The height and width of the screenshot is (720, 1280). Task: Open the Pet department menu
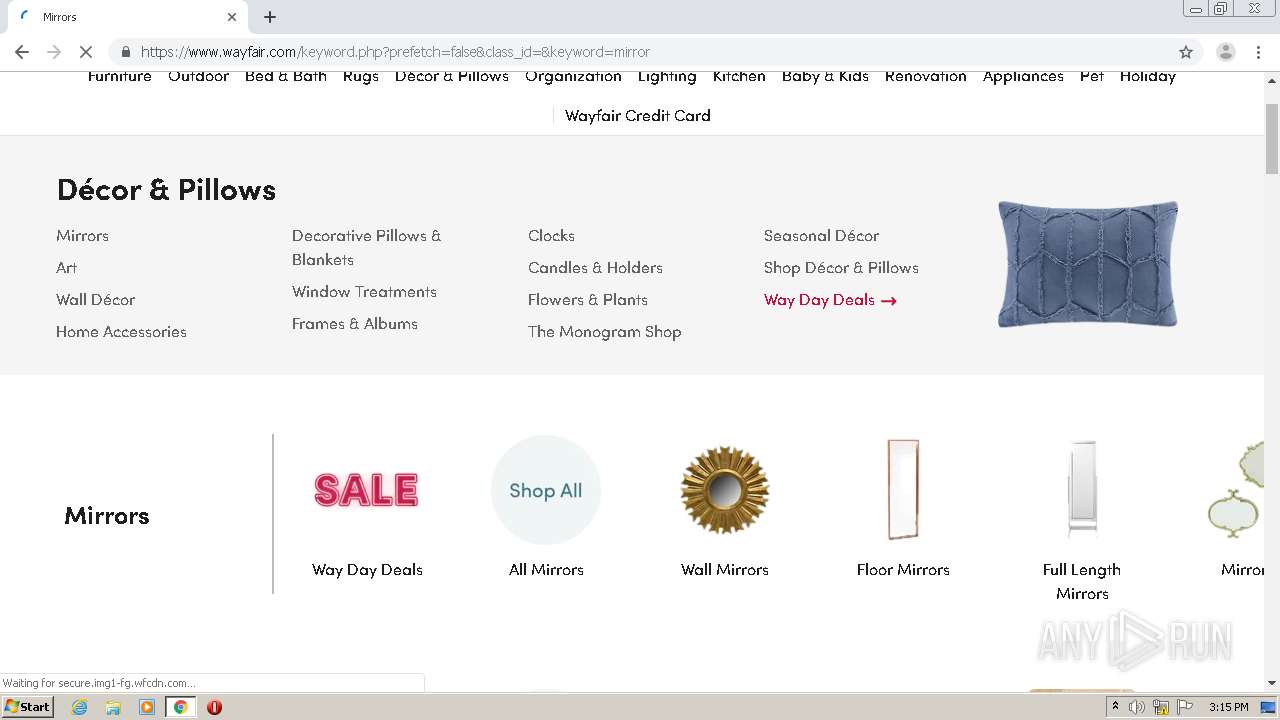pos(1092,77)
